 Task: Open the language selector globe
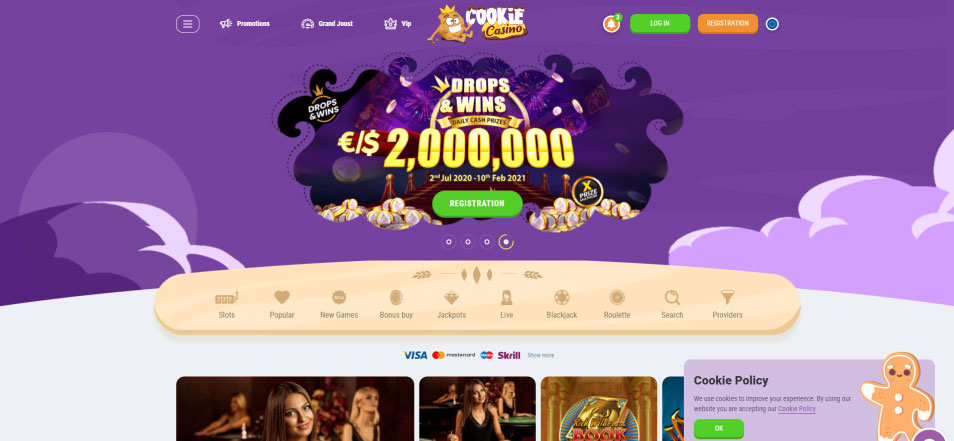coord(772,24)
